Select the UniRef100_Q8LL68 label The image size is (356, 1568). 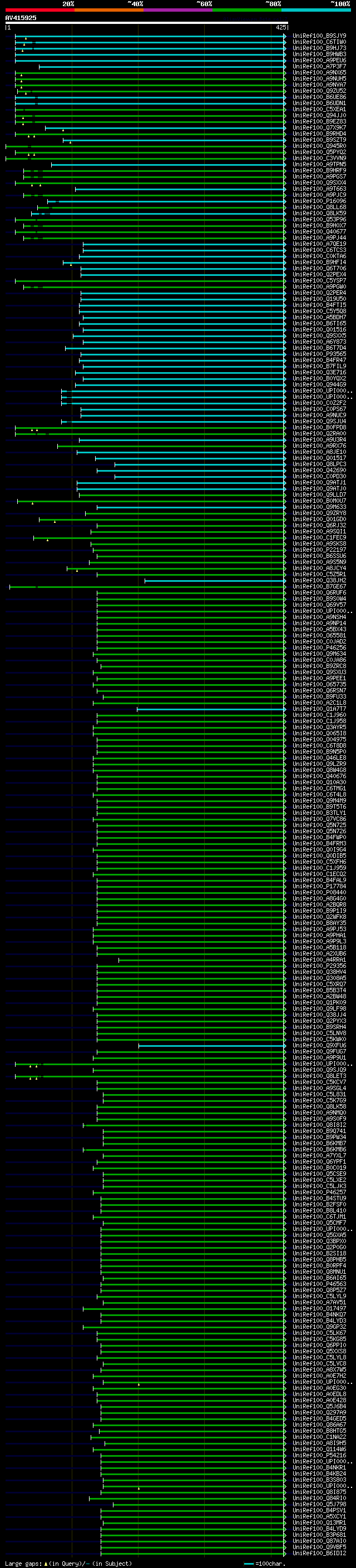point(319,207)
